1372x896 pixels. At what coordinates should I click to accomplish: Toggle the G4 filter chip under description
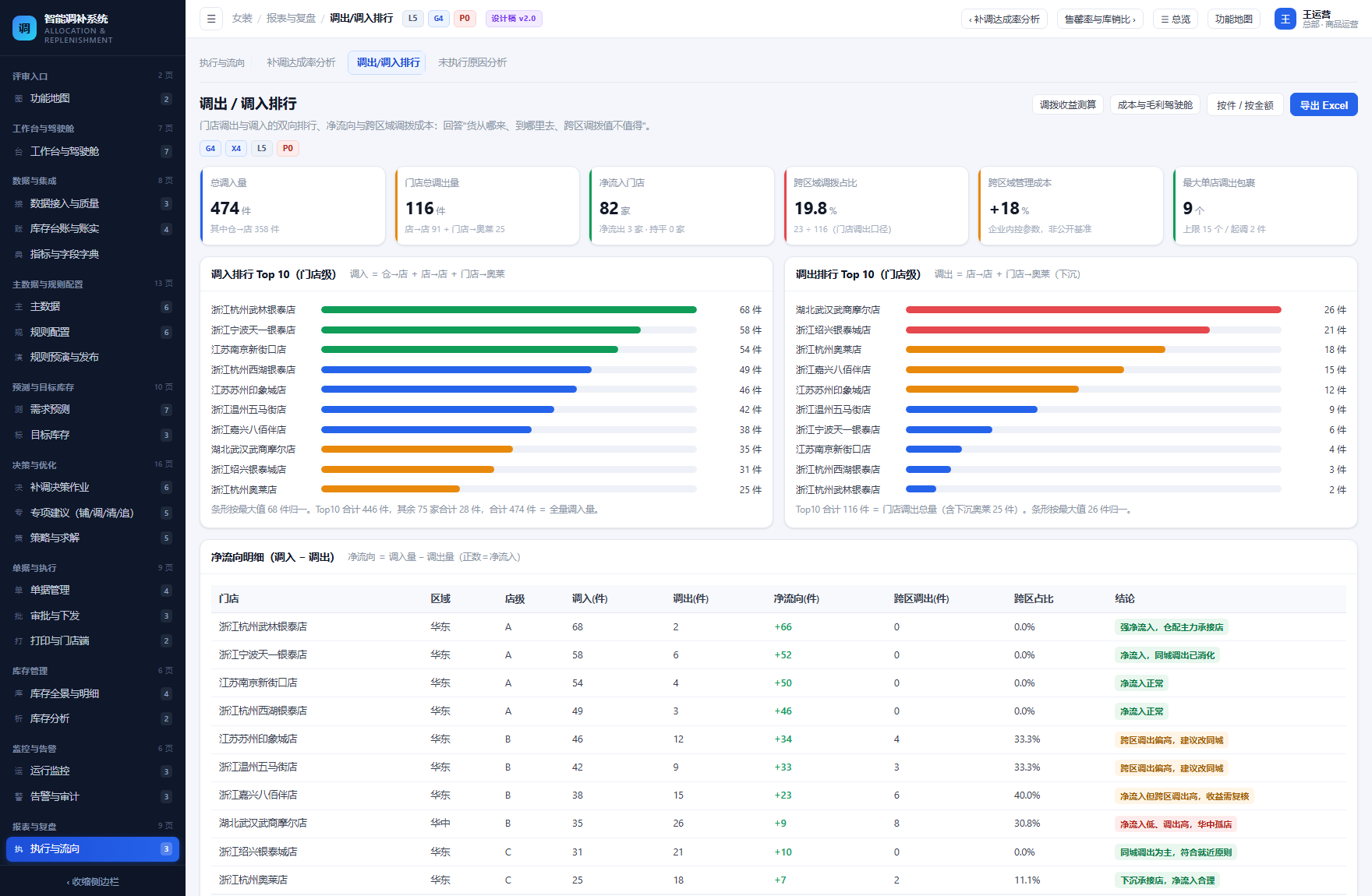(x=210, y=148)
